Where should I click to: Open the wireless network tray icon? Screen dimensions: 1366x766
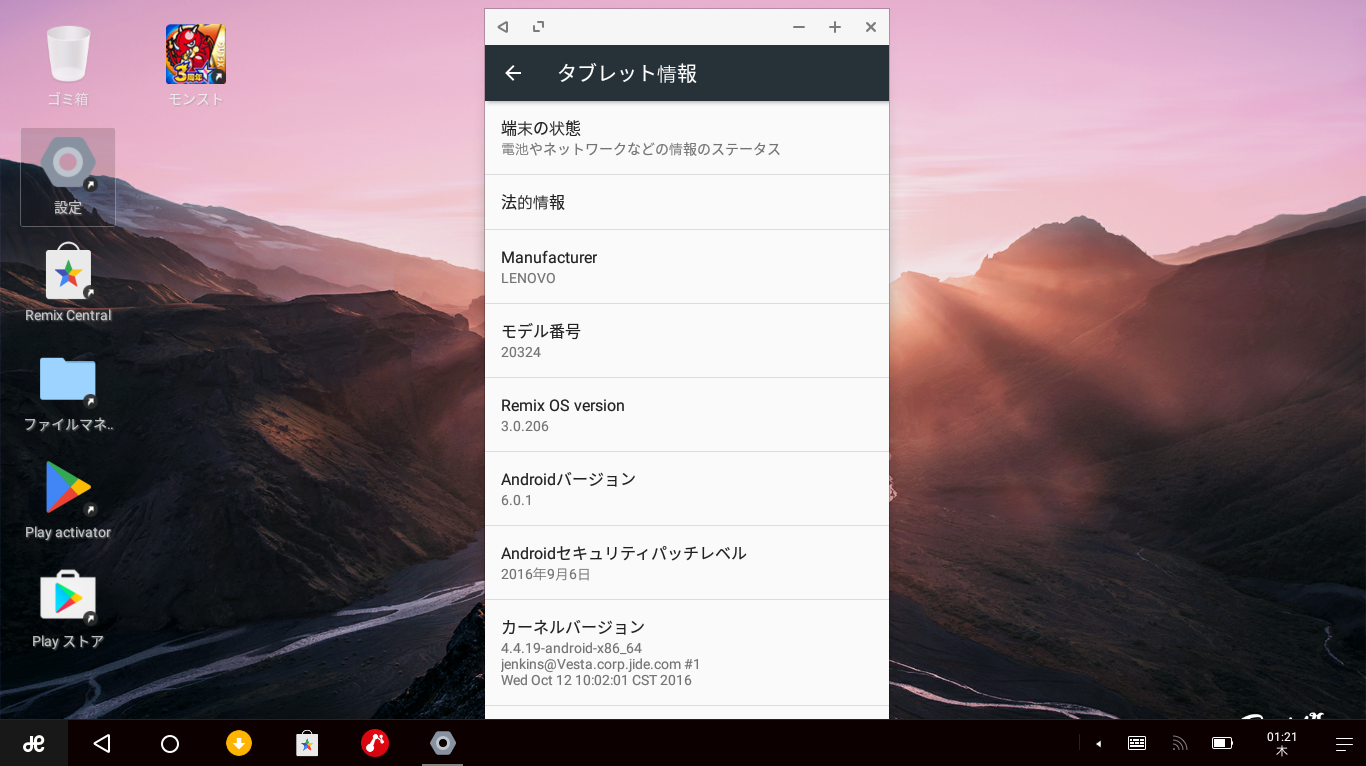tap(1180, 743)
